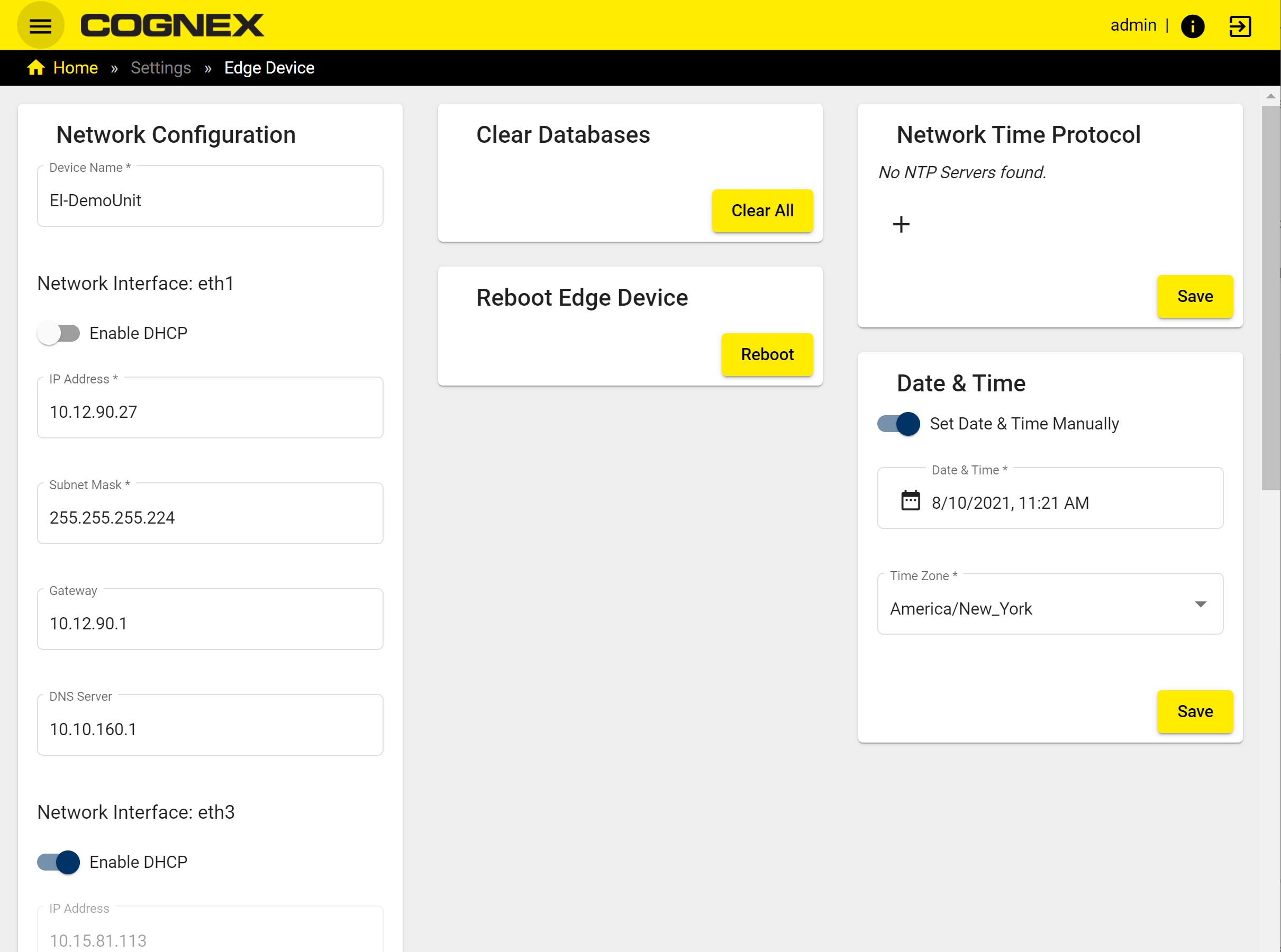Toggle Set Date & Time Manually

899,424
